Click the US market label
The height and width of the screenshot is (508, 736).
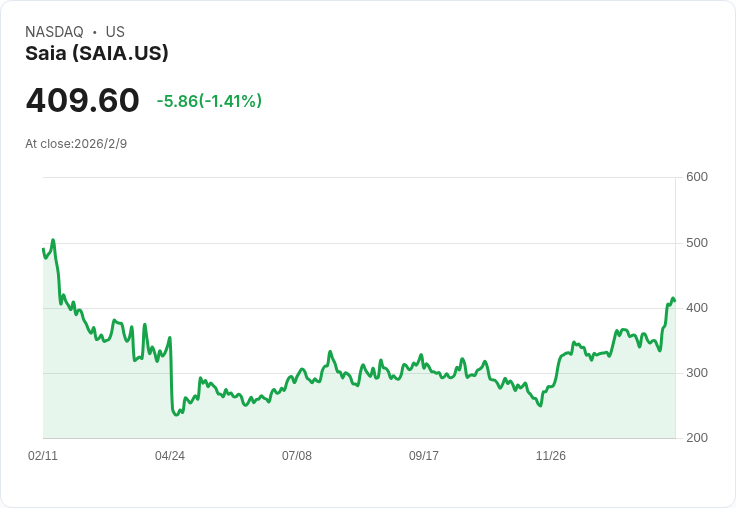click(x=115, y=32)
